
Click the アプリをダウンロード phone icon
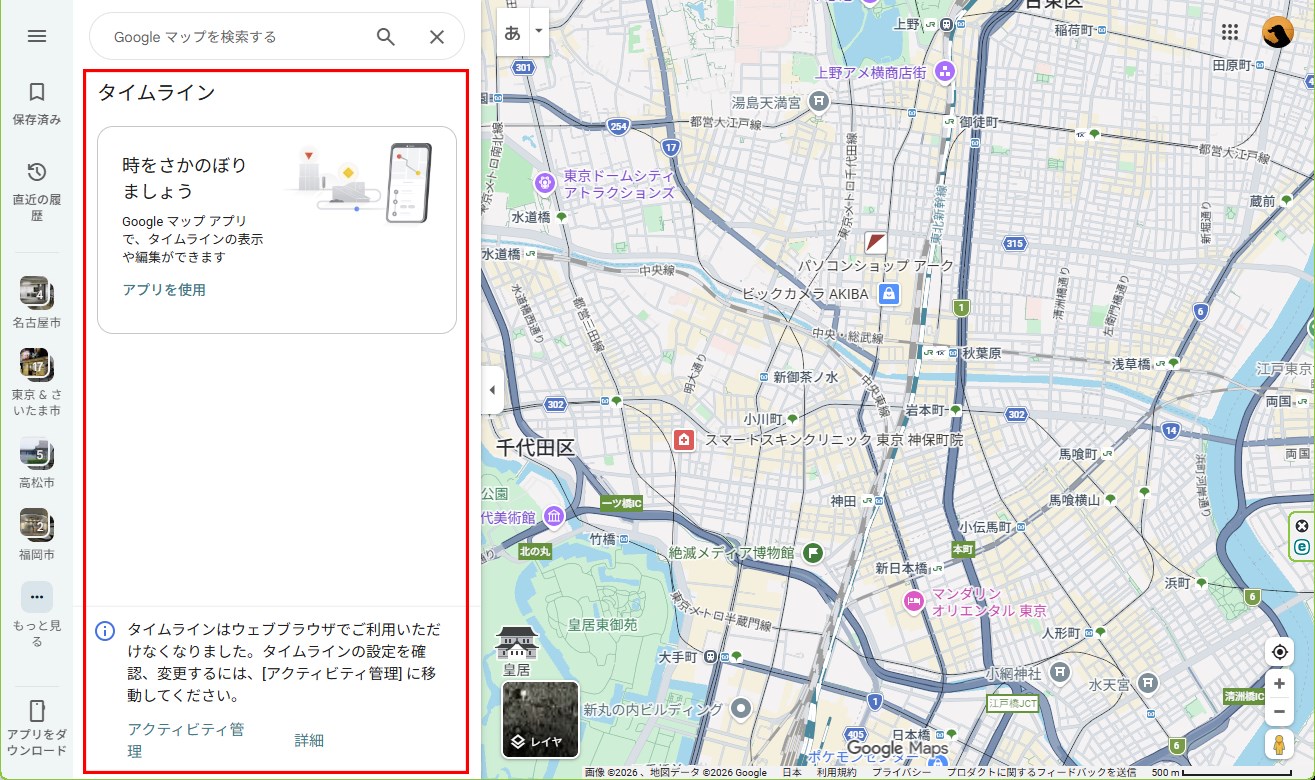point(37,711)
